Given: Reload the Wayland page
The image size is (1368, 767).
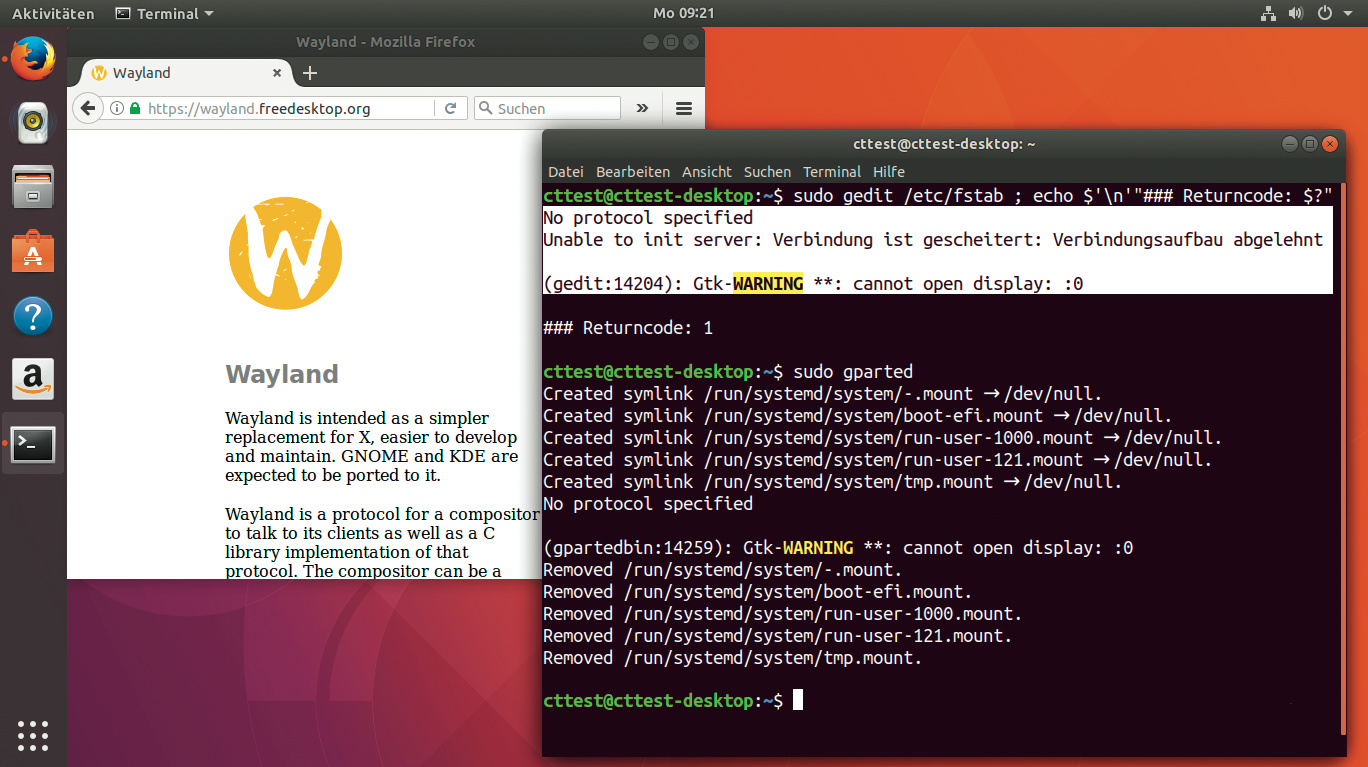Looking at the screenshot, I should (450, 108).
